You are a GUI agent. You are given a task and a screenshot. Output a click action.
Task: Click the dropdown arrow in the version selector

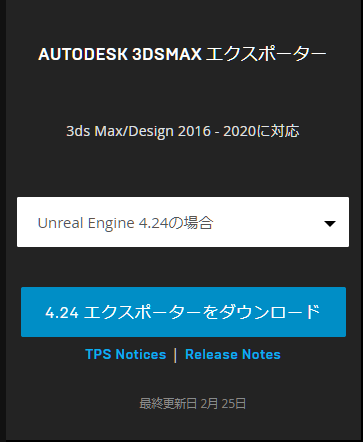tap(330, 224)
